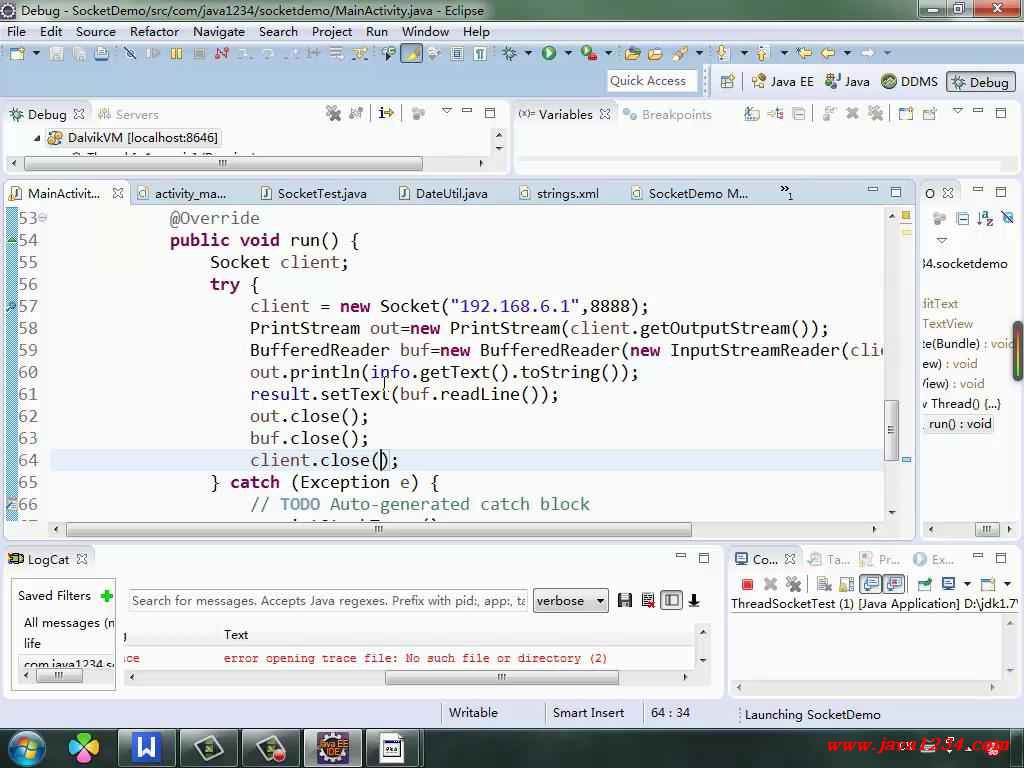Toggle Block Selection Mode icon
The height and width of the screenshot is (768, 1024).
click(457, 54)
